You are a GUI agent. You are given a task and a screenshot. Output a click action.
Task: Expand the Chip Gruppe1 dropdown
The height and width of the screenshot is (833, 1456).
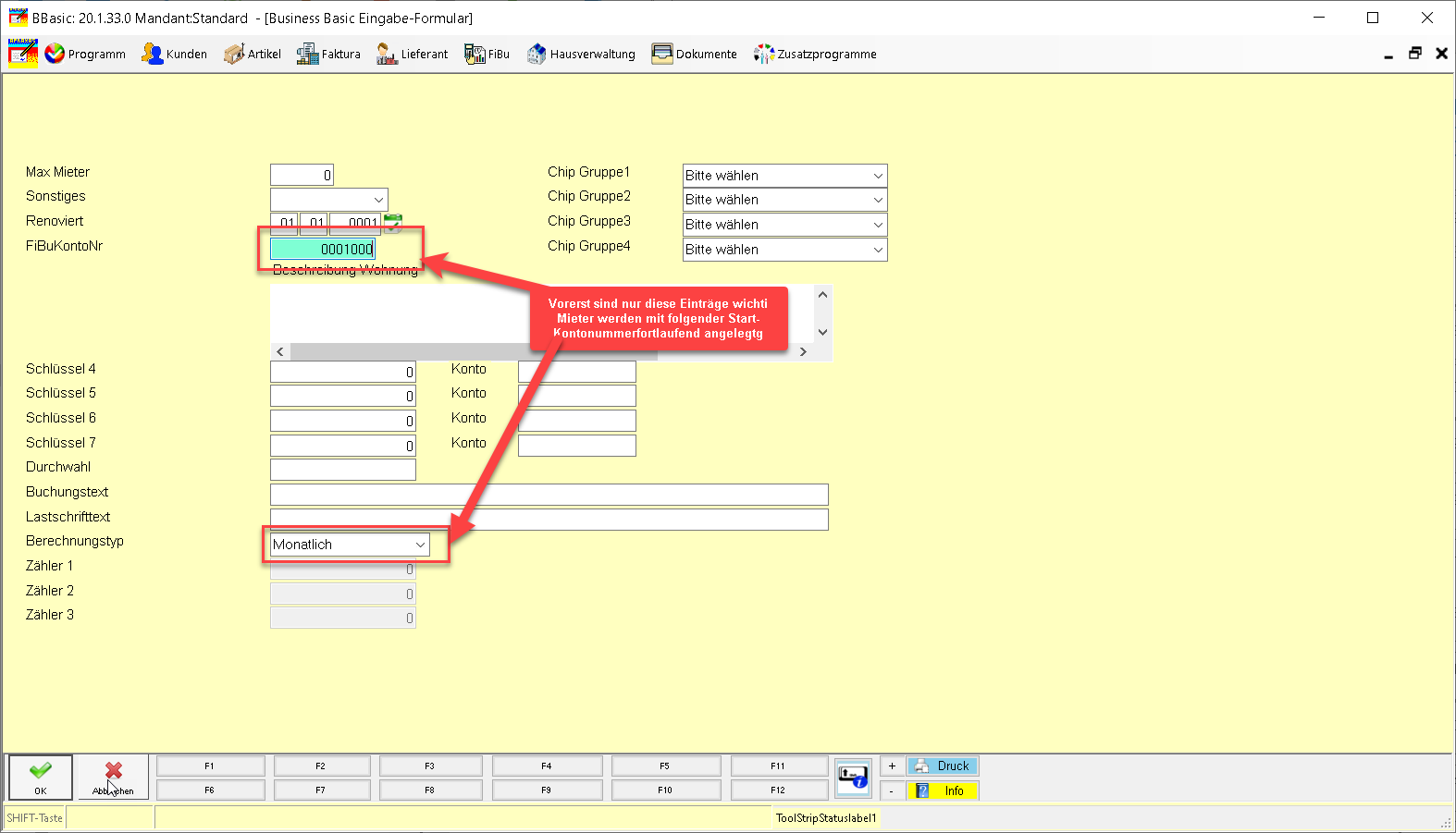coord(878,176)
